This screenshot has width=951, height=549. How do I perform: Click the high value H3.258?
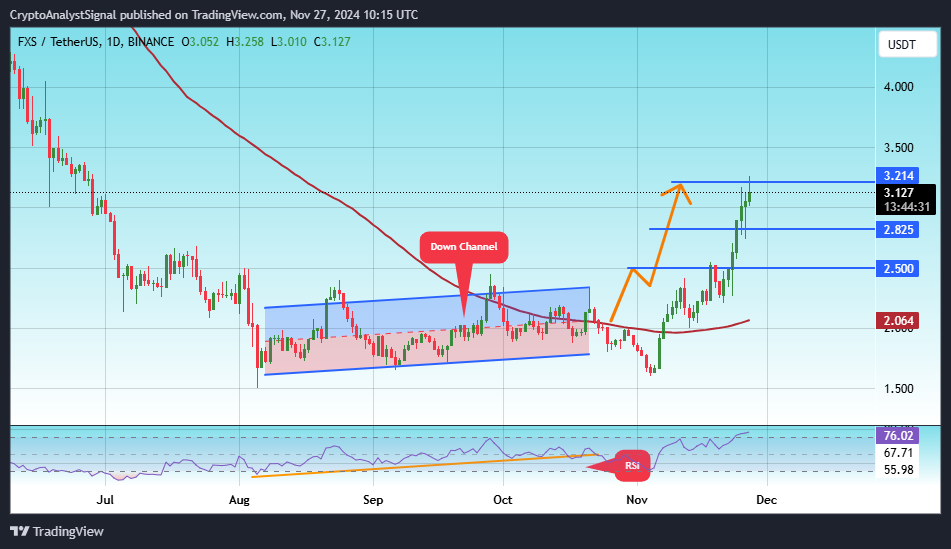pos(245,42)
